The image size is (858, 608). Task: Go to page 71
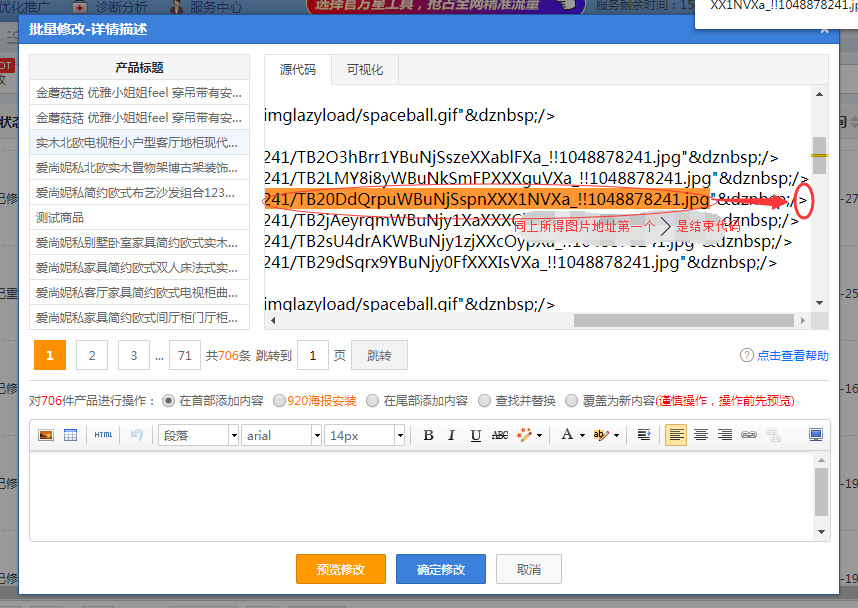tap(185, 355)
